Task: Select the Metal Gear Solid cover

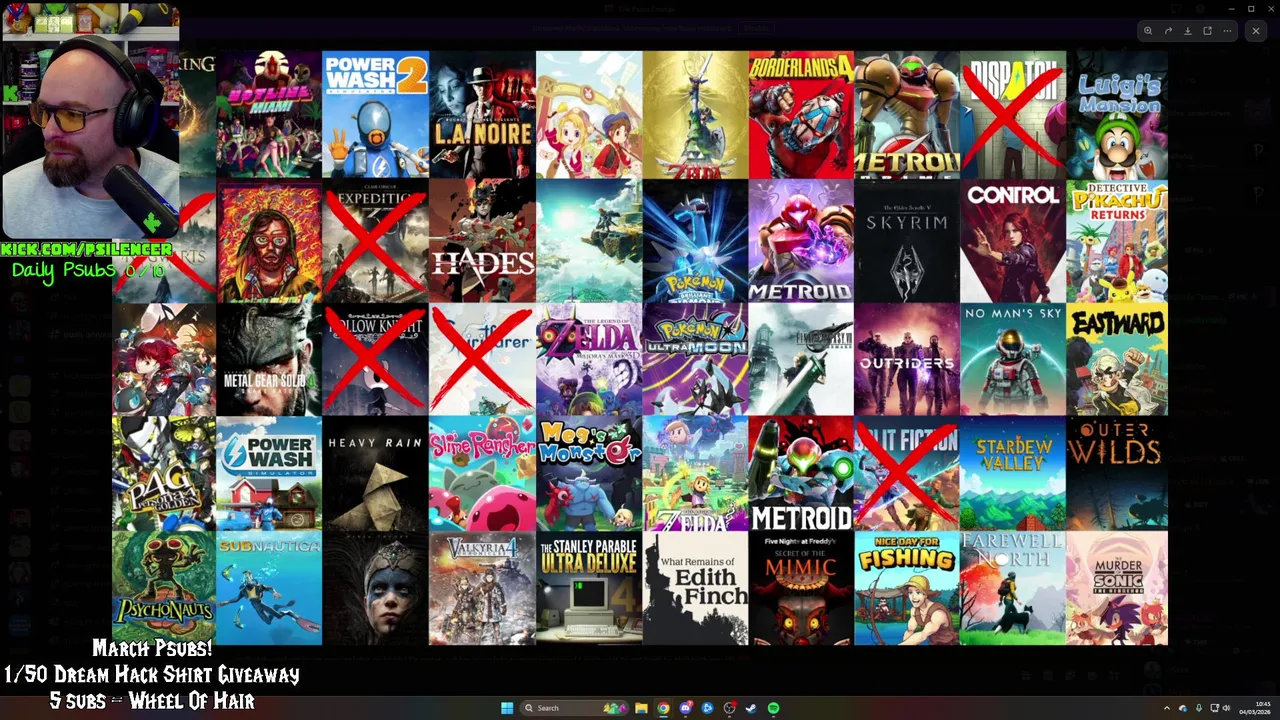Action: click(269, 360)
